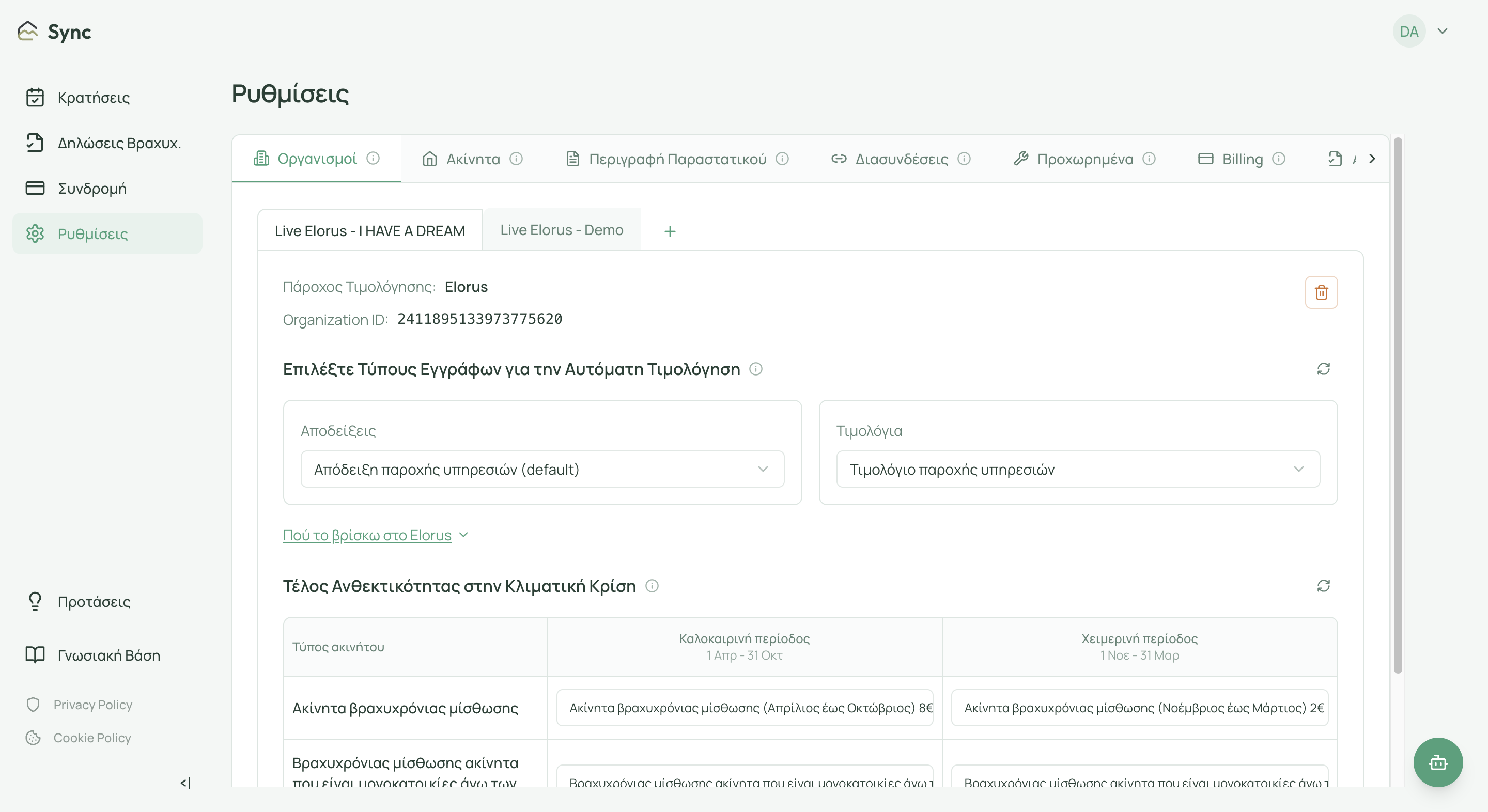The width and height of the screenshot is (1488, 812).
Task: Show info for Οργανισμοί tab
Action: click(x=373, y=158)
